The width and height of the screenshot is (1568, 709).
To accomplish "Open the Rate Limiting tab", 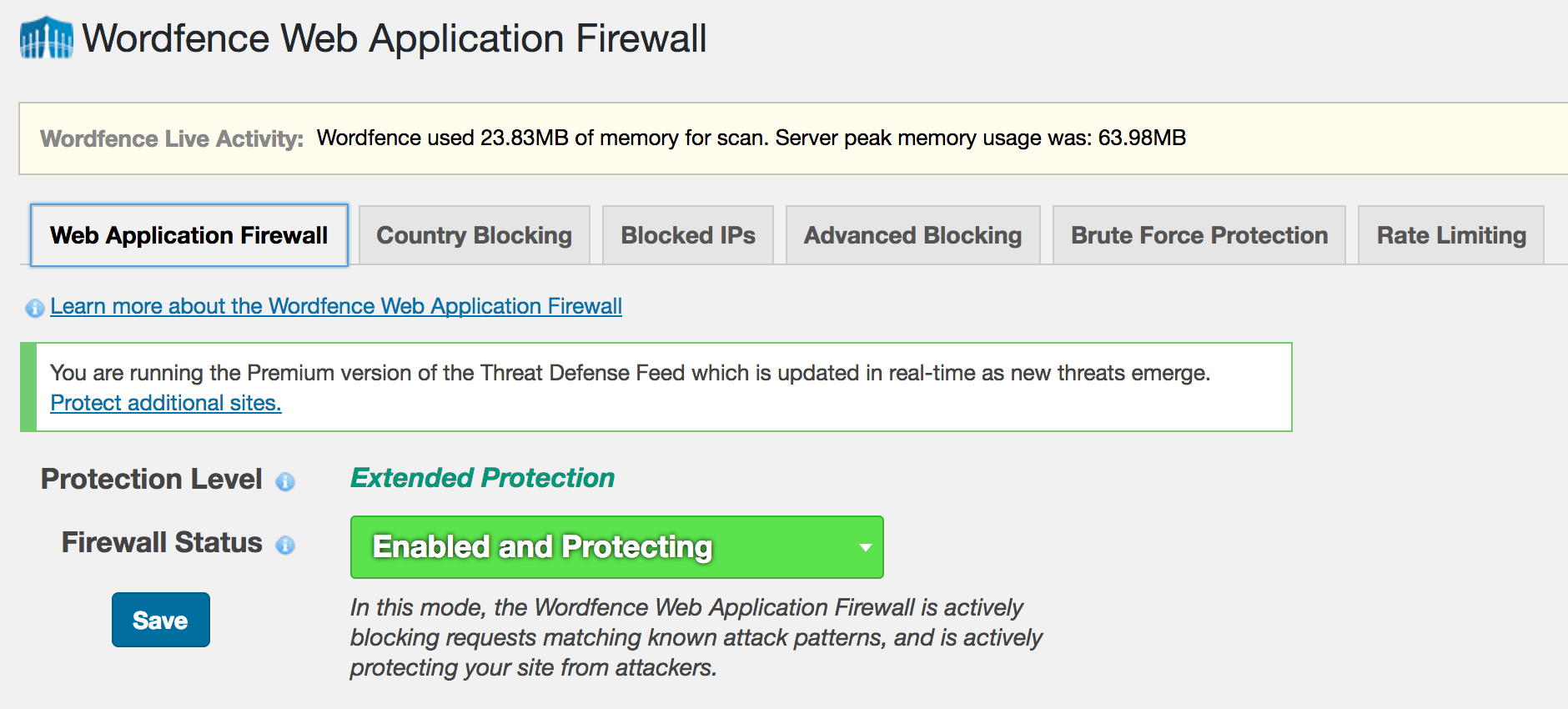I will [1450, 236].
